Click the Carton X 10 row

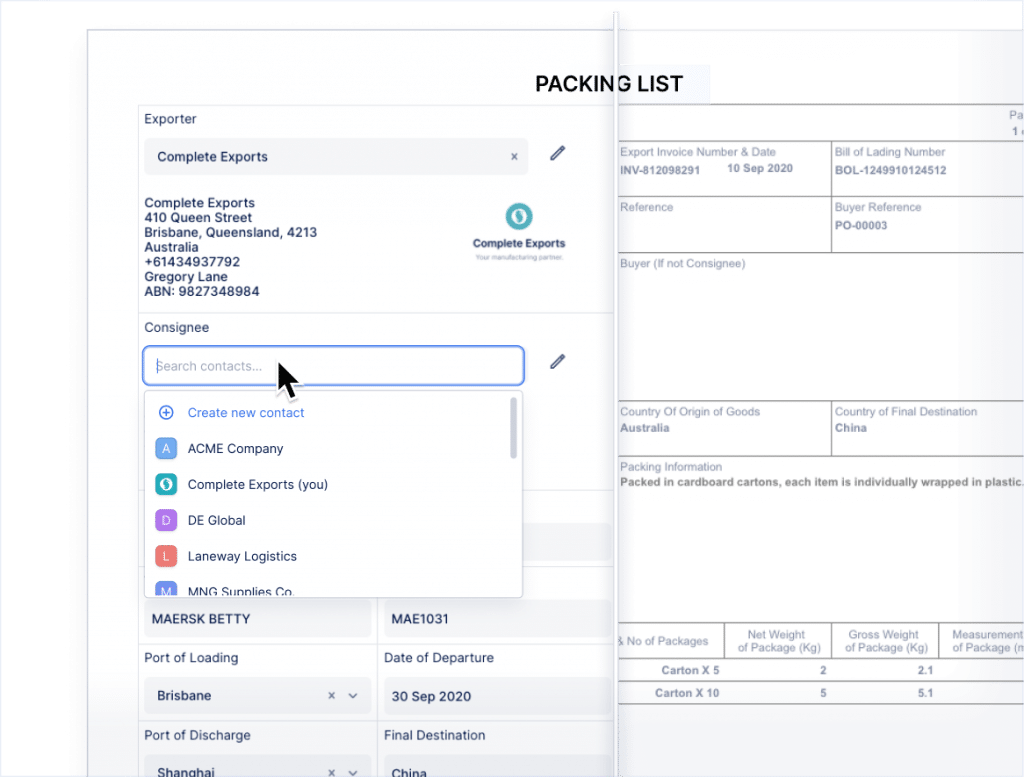coord(820,693)
